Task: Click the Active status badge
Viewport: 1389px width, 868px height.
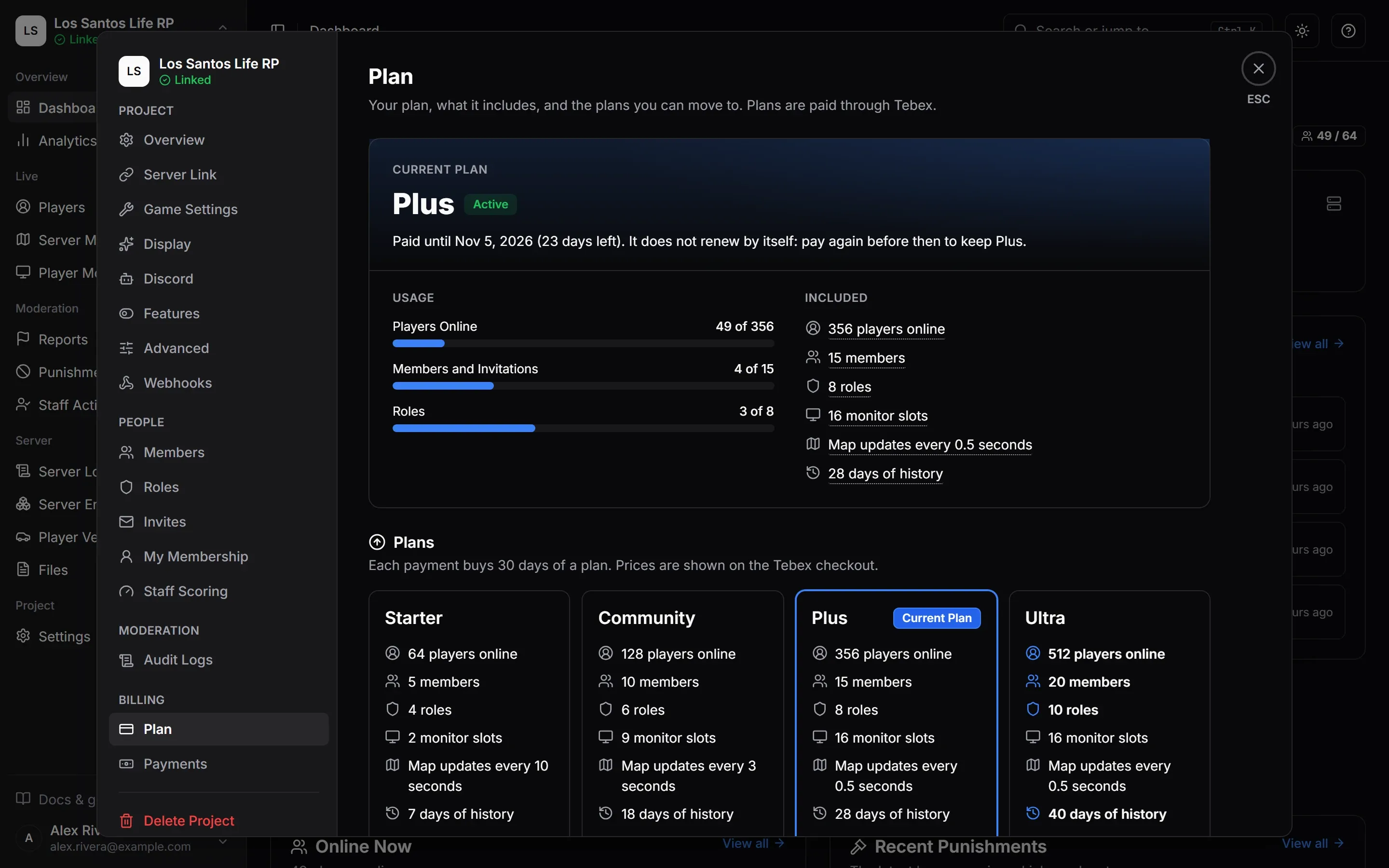Action: (490, 204)
